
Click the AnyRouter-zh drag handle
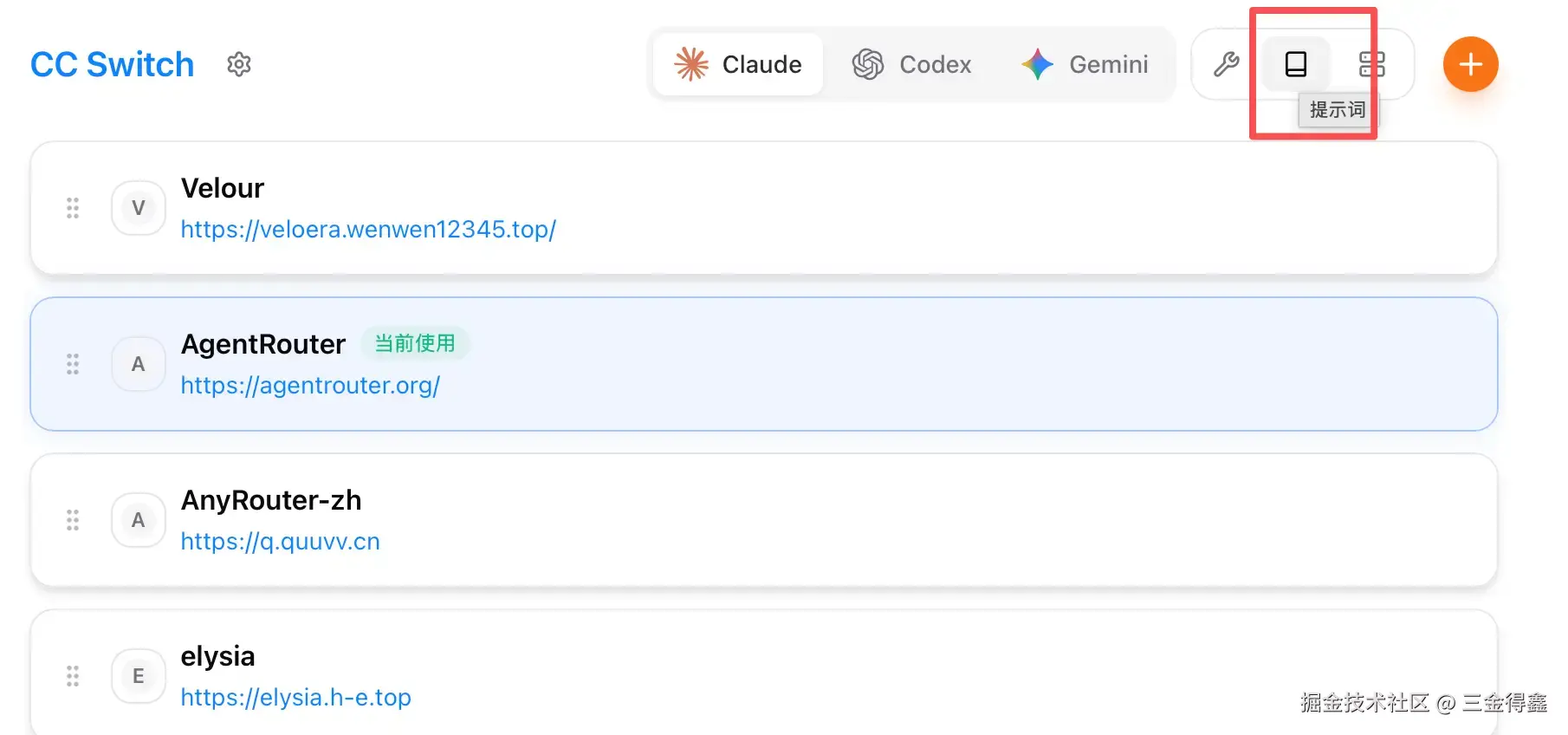coord(73,520)
